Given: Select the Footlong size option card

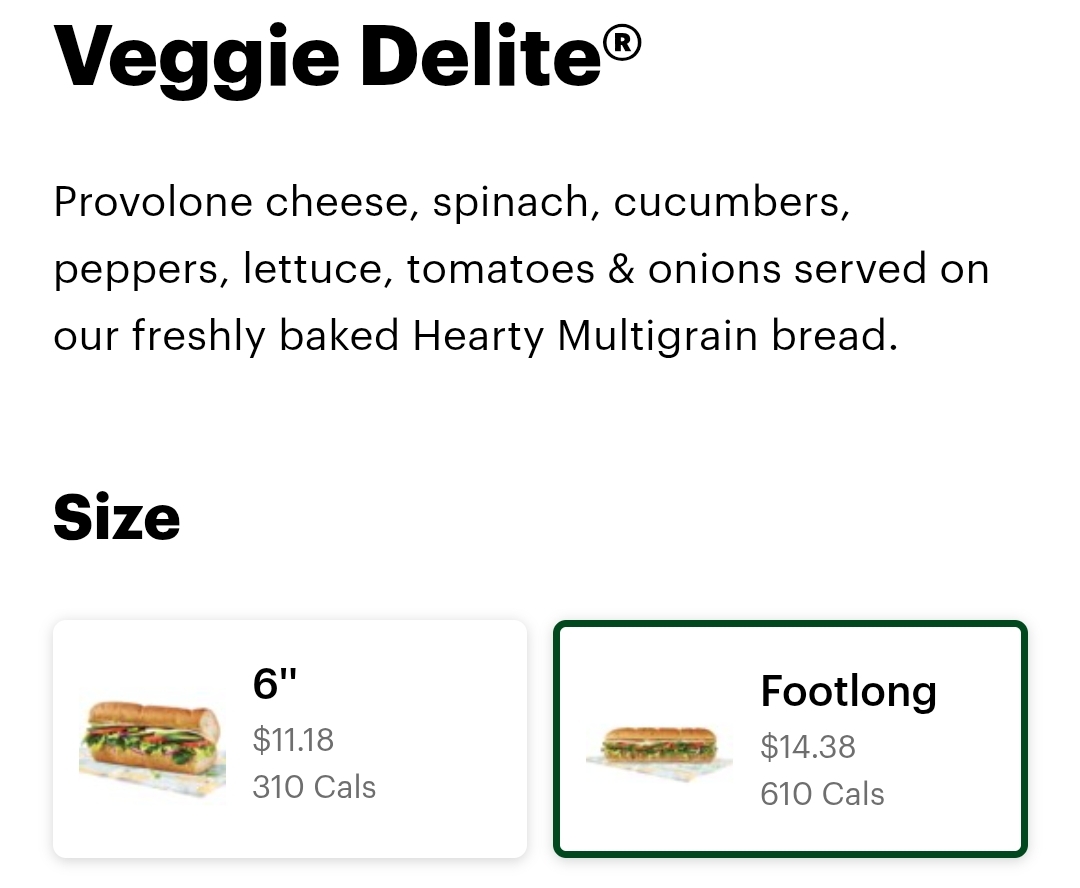Looking at the screenshot, I should (790, 738).
